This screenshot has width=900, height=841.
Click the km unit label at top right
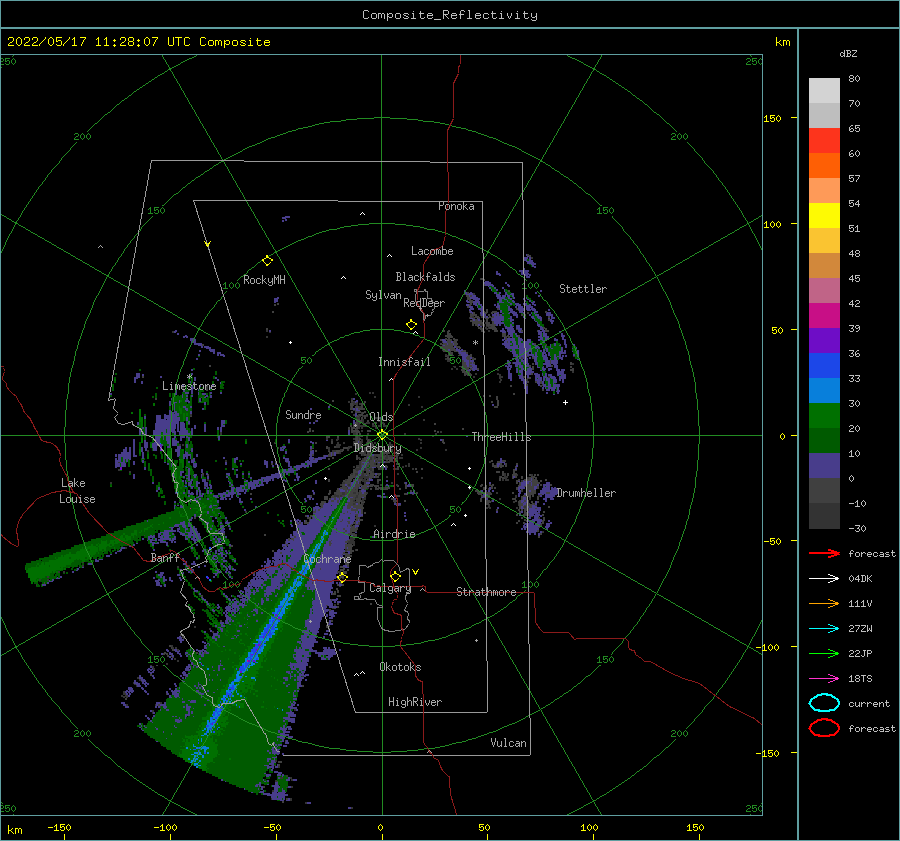(782, 42)
